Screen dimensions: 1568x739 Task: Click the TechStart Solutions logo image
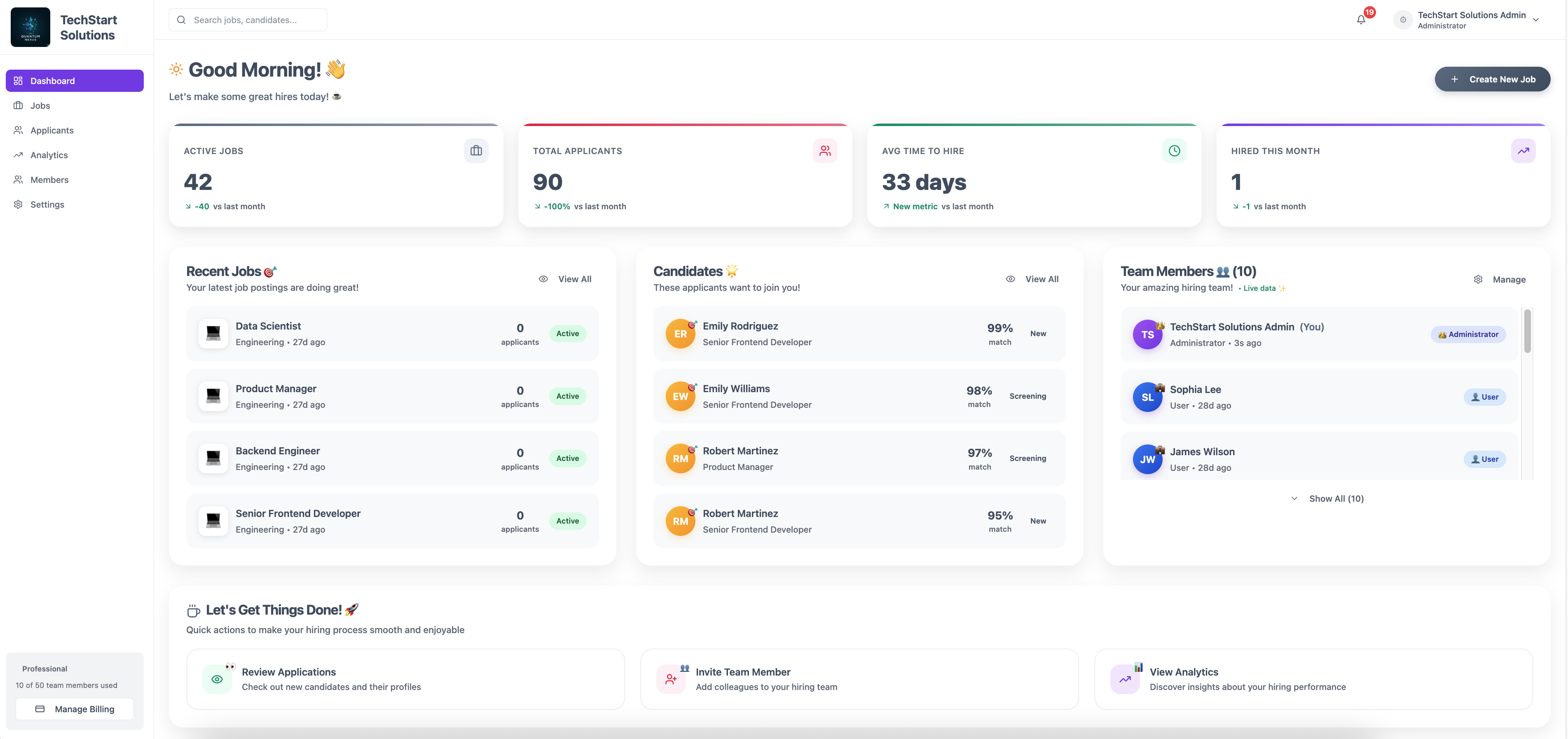pos(30,27)
